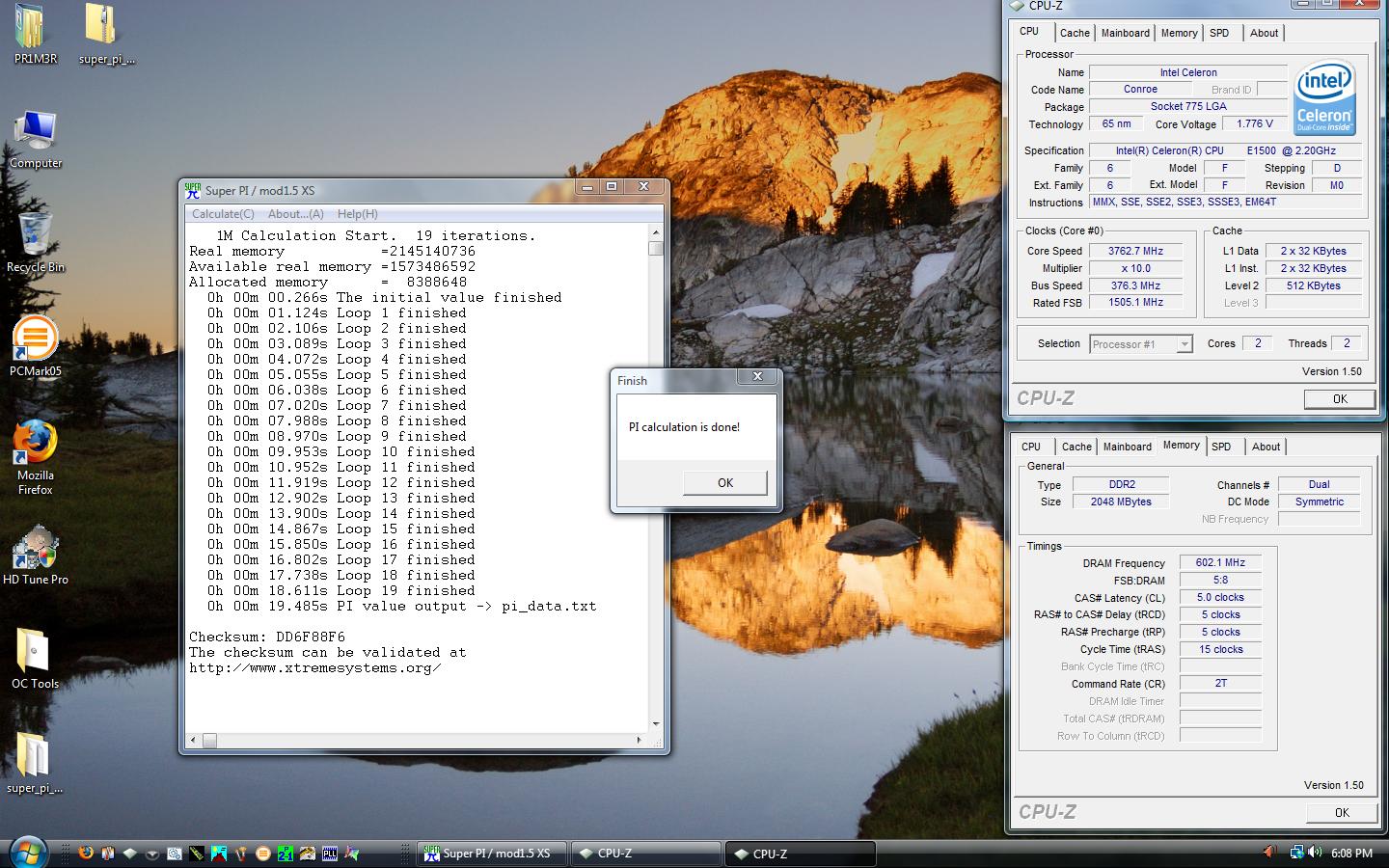The height and width of the screenshot is (868, 1389).
Task: Click the xtremesystems.org URL in Super PI
Action: [315, 667]
